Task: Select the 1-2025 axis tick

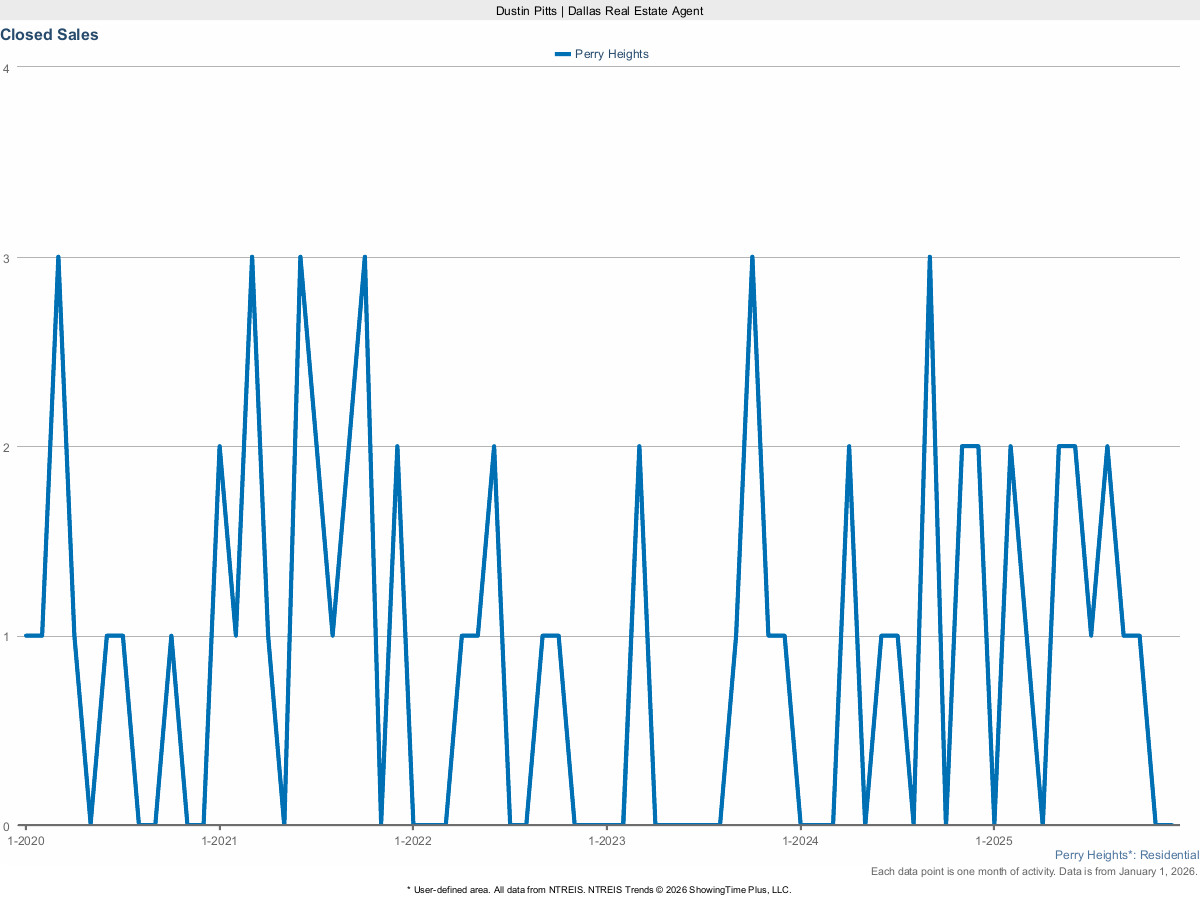Action: tap(993, 830)
